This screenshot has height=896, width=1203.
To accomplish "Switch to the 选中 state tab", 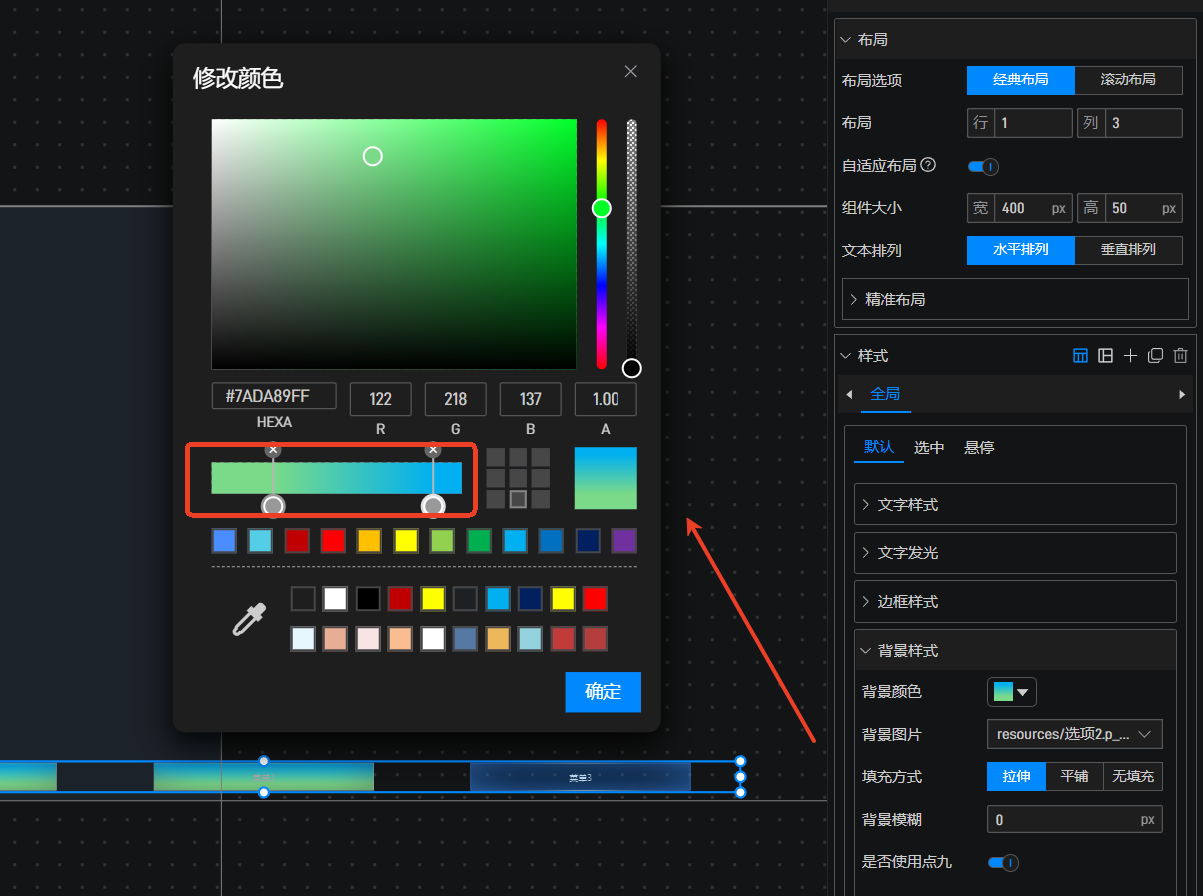I will 929,447.
